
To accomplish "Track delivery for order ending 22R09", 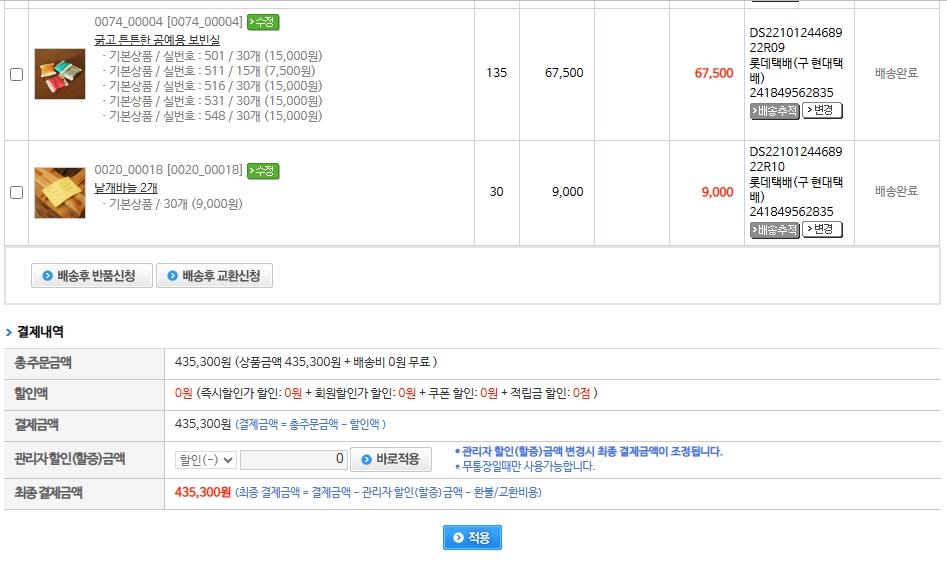I will (x=775, y=111).
